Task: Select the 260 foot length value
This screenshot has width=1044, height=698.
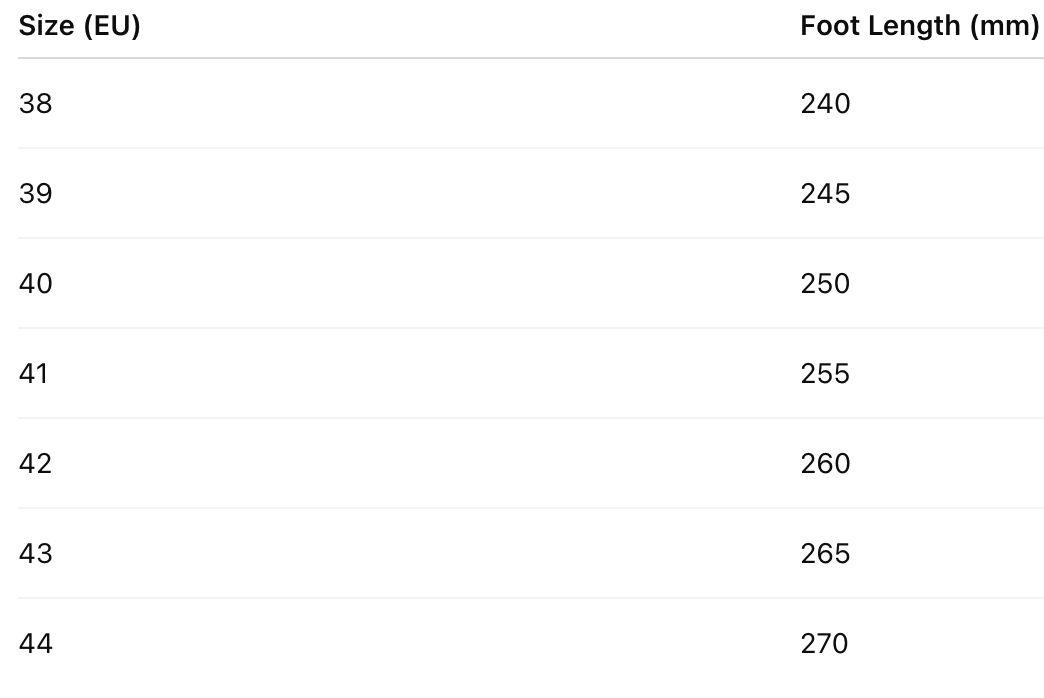Action: pos(825,464)
